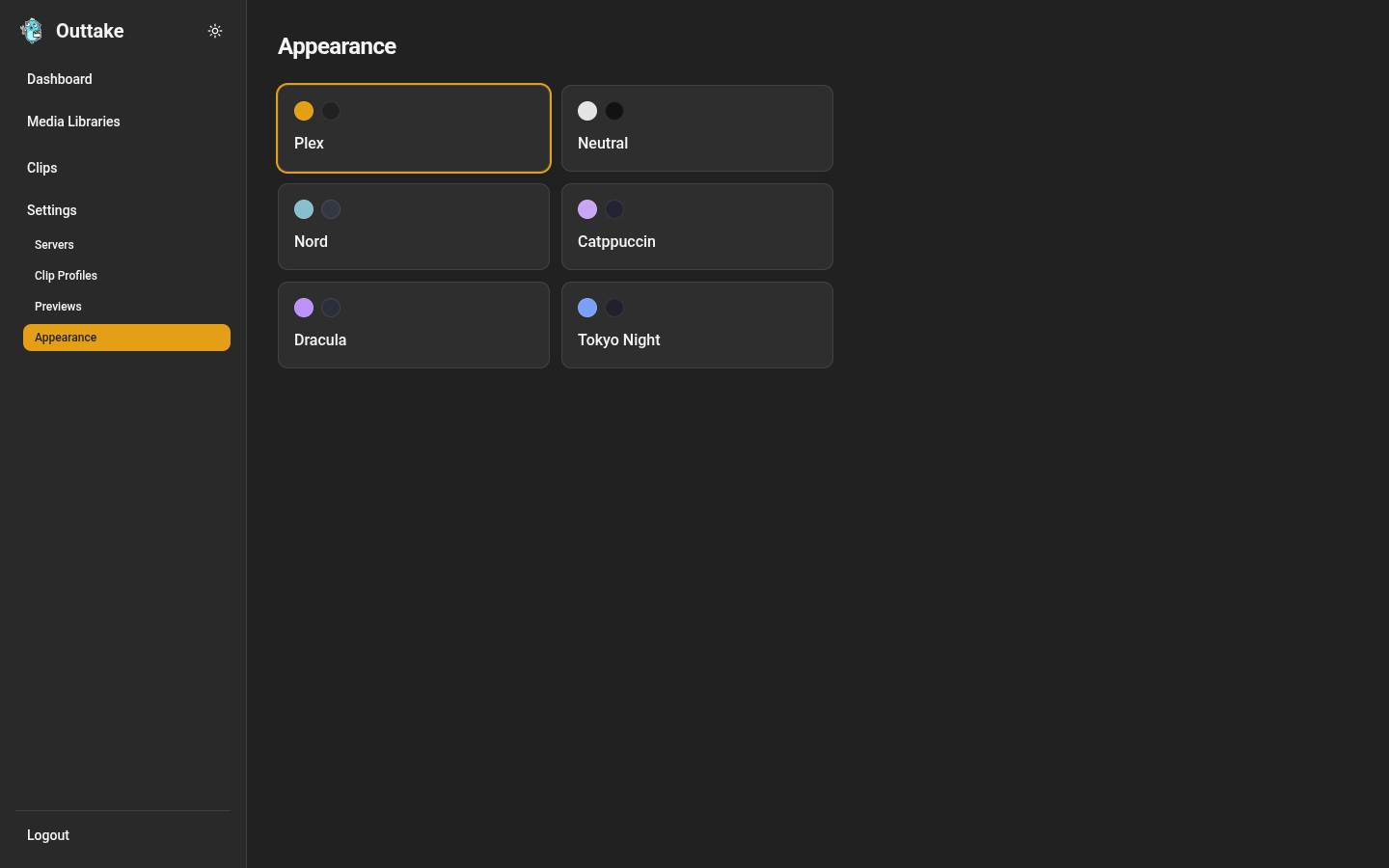
Task: Click the Outtake app title text
Action: pos(90,31)
